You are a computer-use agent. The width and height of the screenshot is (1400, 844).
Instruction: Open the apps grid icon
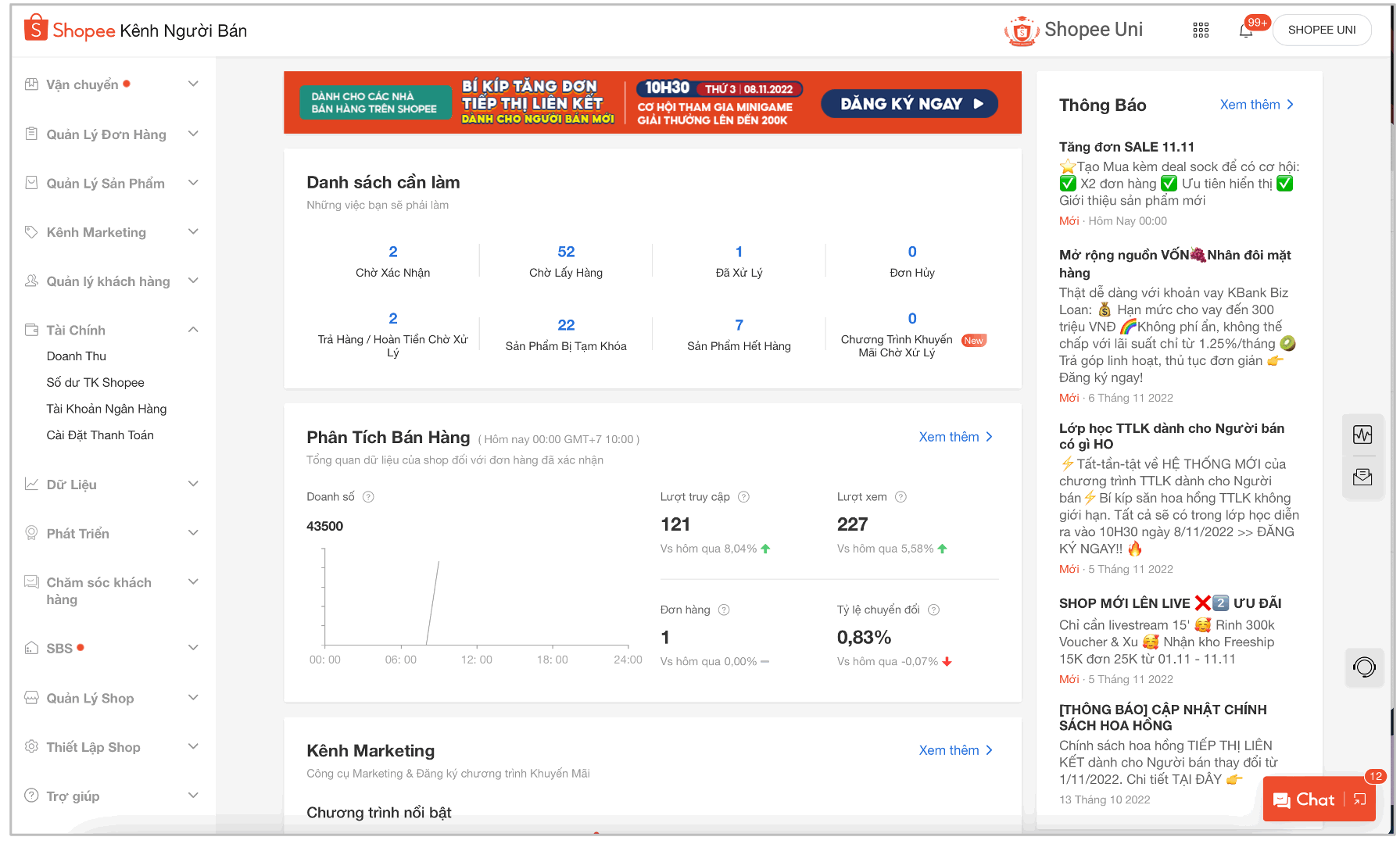[x=1201, y=30]
